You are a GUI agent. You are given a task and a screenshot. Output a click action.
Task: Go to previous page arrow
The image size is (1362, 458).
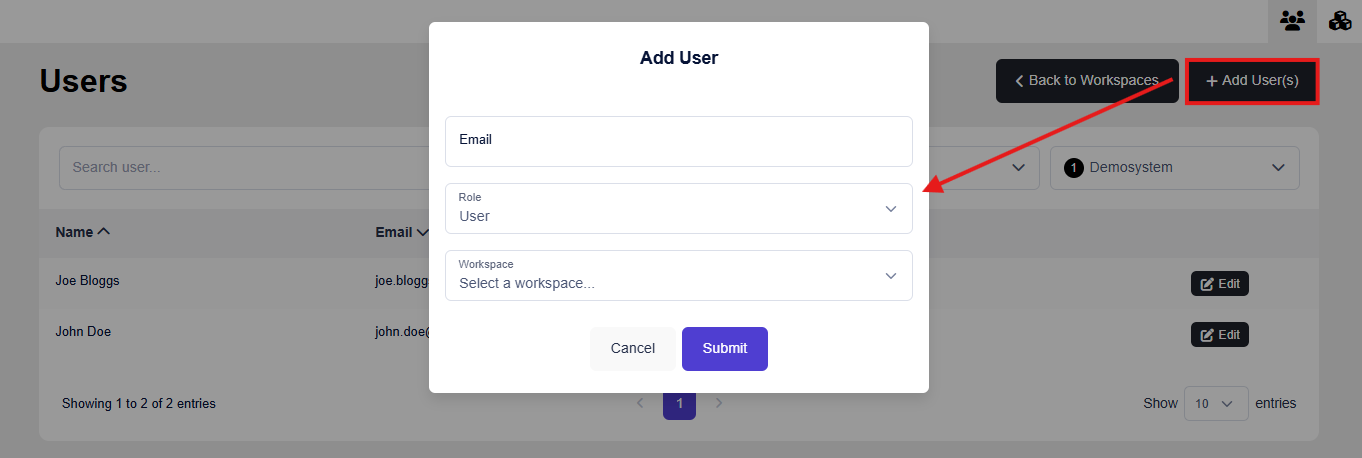click(x=641, y=403)
